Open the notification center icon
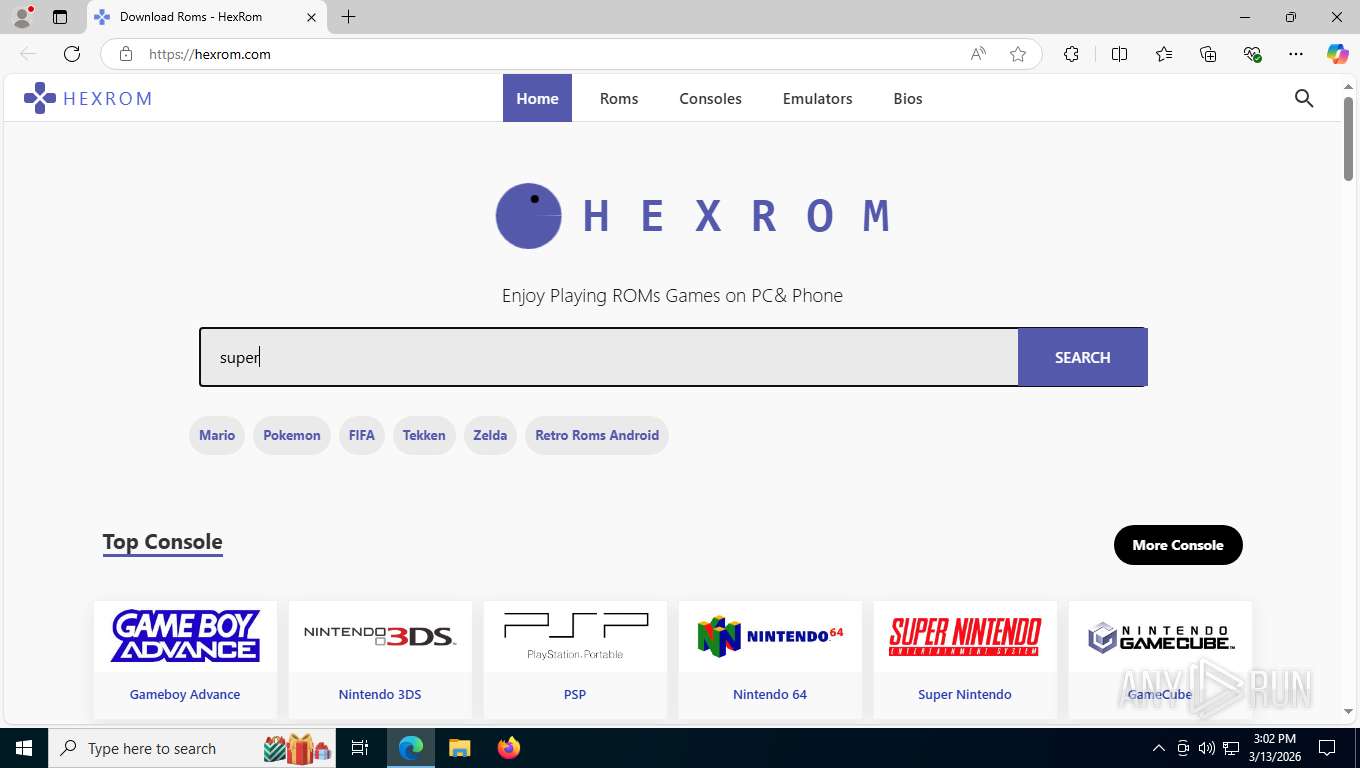Viewport: 1360px width, 768px height. tap(1327, 748)
